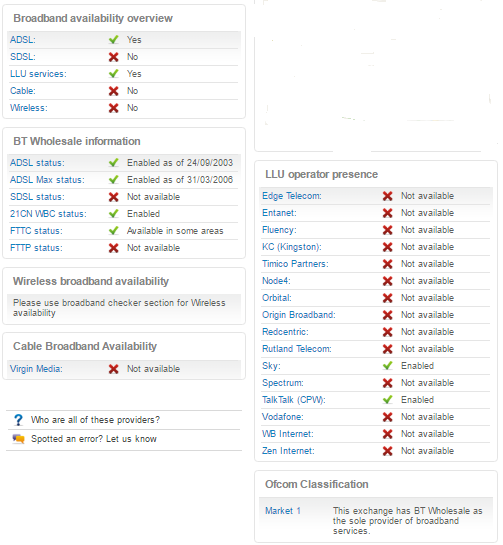Click the Edge Telecom operator link

pos(292,196)
